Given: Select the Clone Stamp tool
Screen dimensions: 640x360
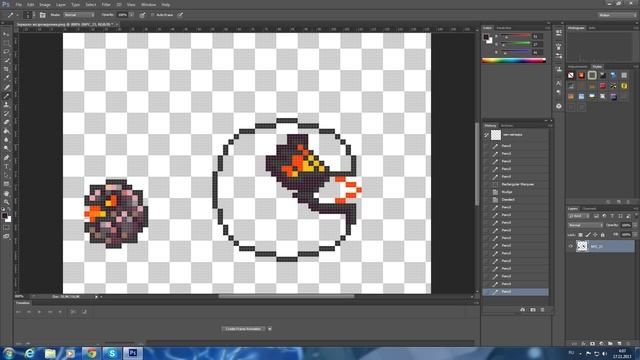Looking at the screenshot, I should click(6, 105).
